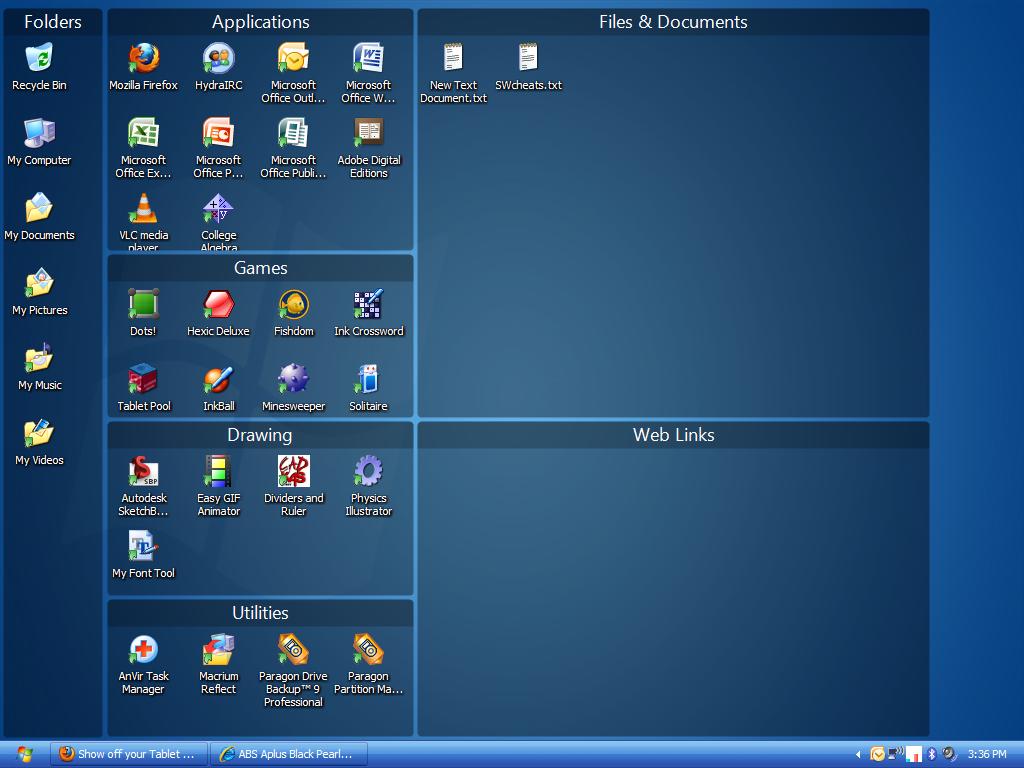Select the Microsoft Office PowerPoint shortcut

(x=218, y=133)
